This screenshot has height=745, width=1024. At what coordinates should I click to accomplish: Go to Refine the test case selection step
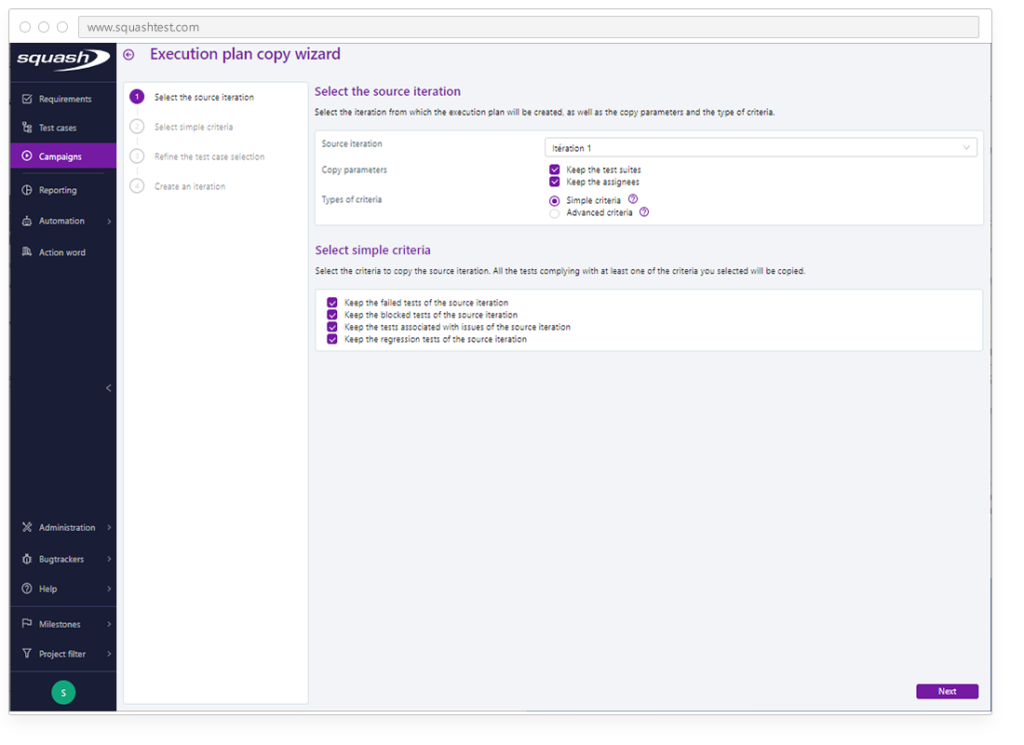[209, 157]
